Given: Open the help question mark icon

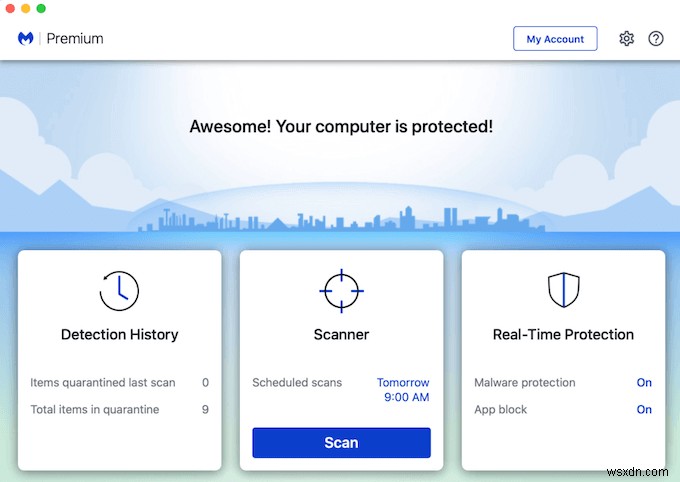Looking at the screenshot, I should point(656,39).
